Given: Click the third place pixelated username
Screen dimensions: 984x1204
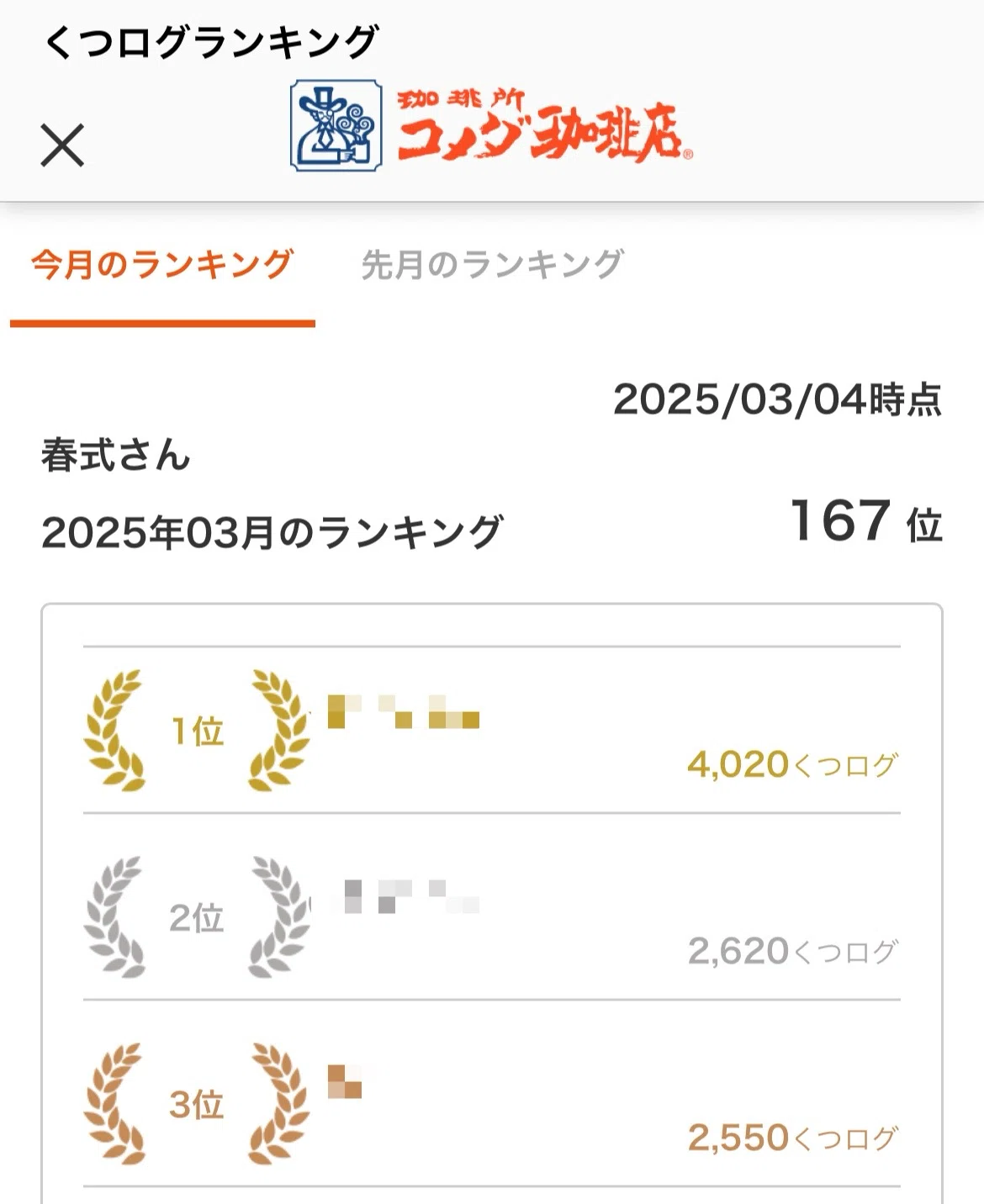Looking at the screenshot, I should pyautogui.click(x=344, y=1081).
